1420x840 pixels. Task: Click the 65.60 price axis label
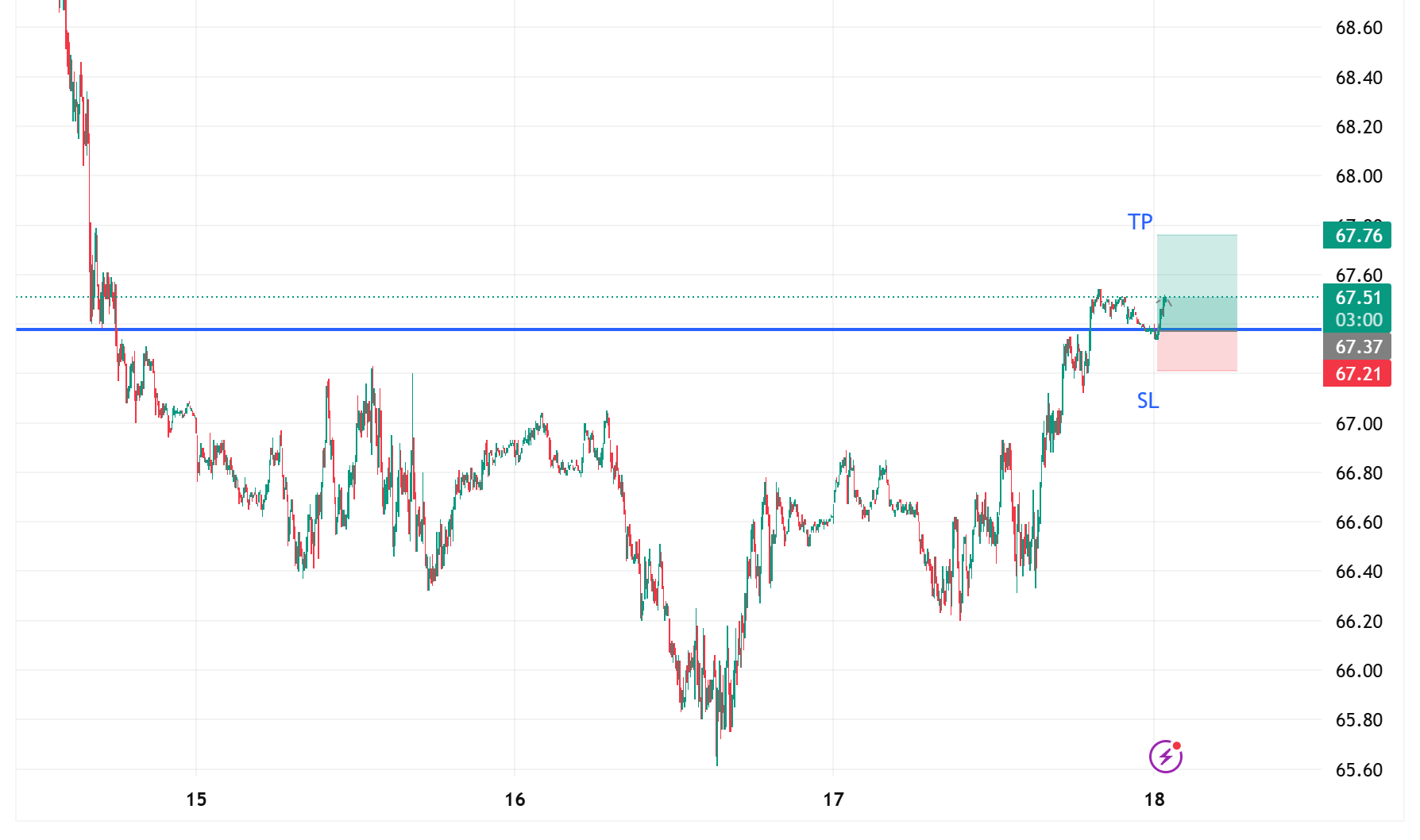click(x=1359, y=770)
